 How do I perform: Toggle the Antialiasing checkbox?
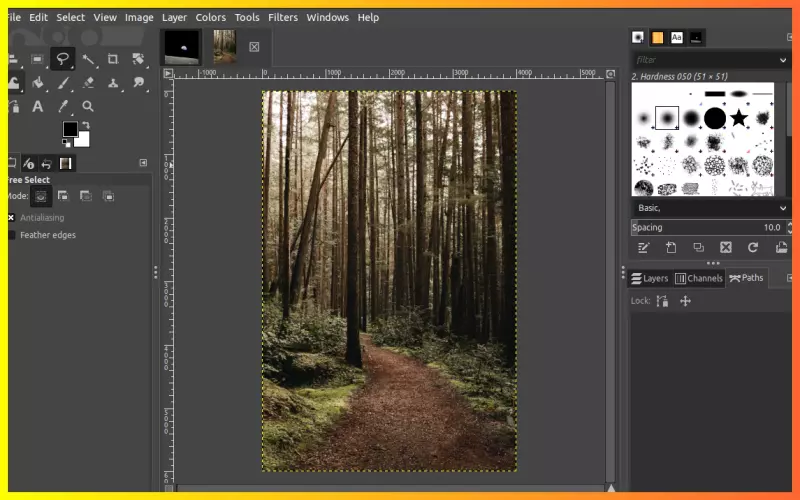(x=11, y=218)
